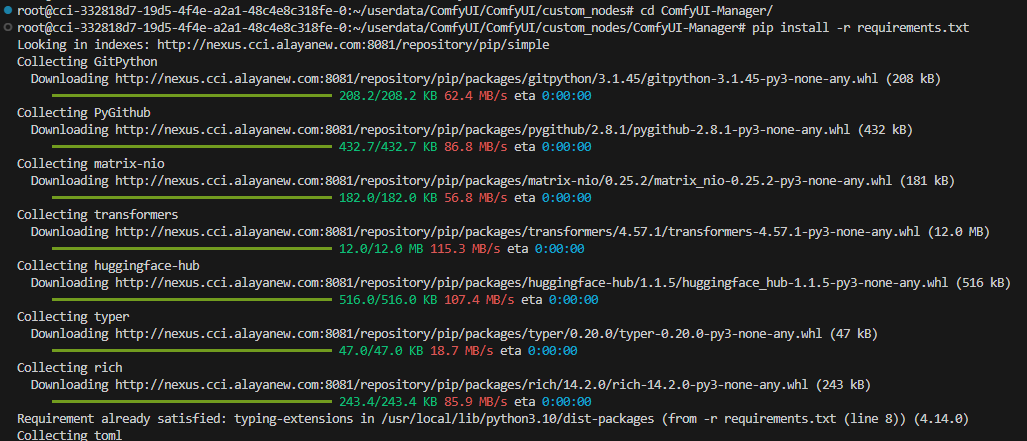Image resolution: width=1027 pixels, height=441 pixels.
Task: Open the rich-14.2.0 wheel download URL
Action: click(x=462, y=385)
